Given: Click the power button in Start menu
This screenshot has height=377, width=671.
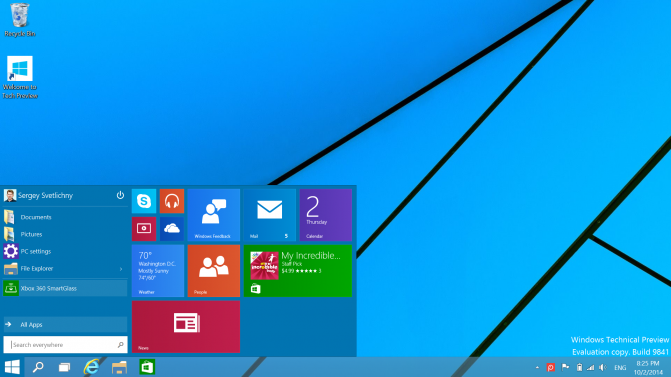Looking at the screenshot, I should (x=120, y=195).
